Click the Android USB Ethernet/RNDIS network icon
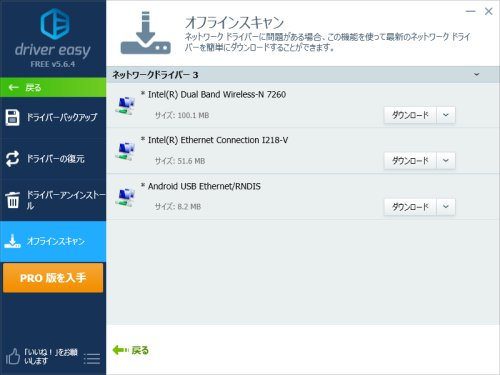The width and height of the screenshot is (500, 375). point(125,197)
